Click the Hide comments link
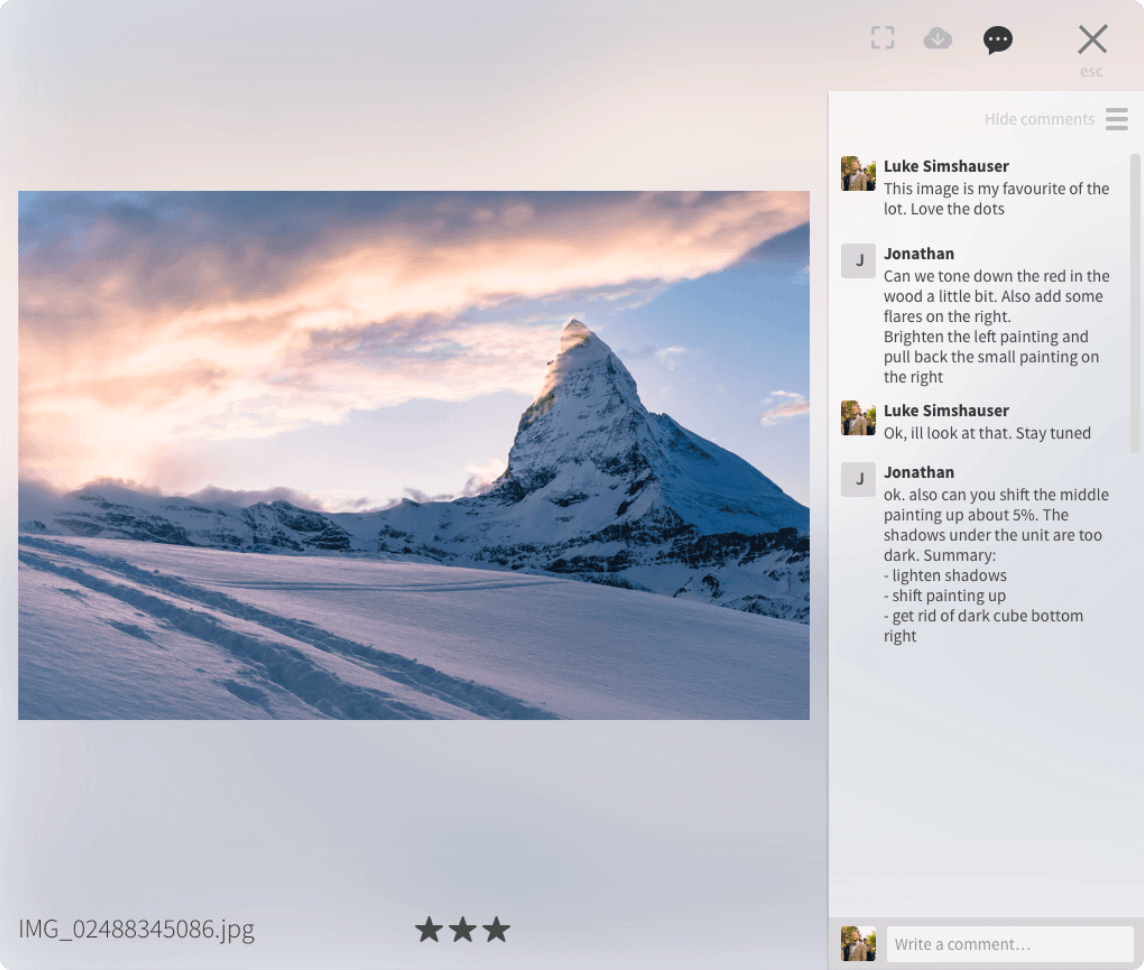 click(1039, 120)
